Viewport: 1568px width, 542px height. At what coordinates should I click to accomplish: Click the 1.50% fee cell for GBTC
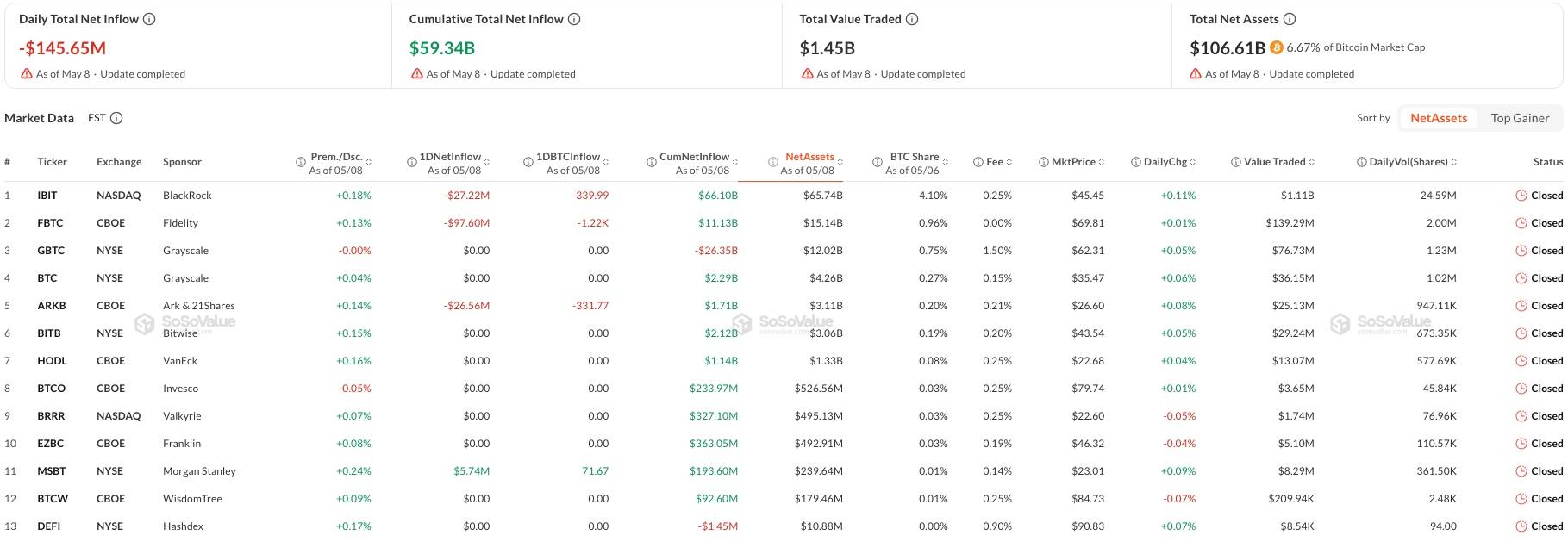pyautogui.click(x=997, y=251)
